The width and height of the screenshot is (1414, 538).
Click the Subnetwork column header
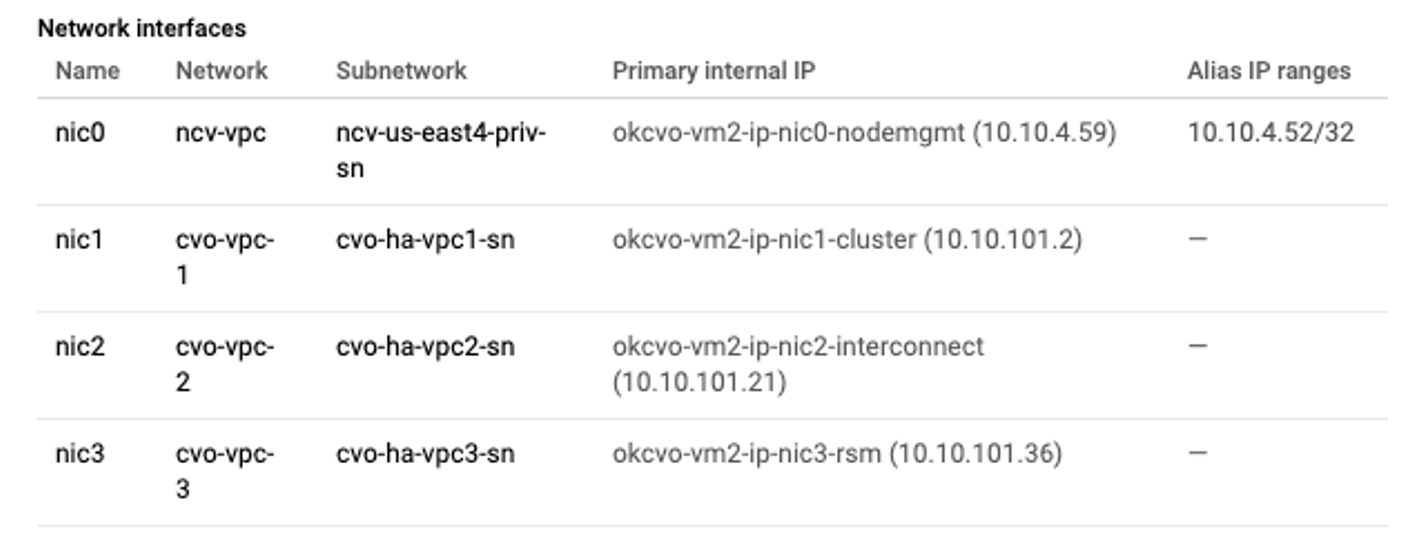tap(401, 71)
